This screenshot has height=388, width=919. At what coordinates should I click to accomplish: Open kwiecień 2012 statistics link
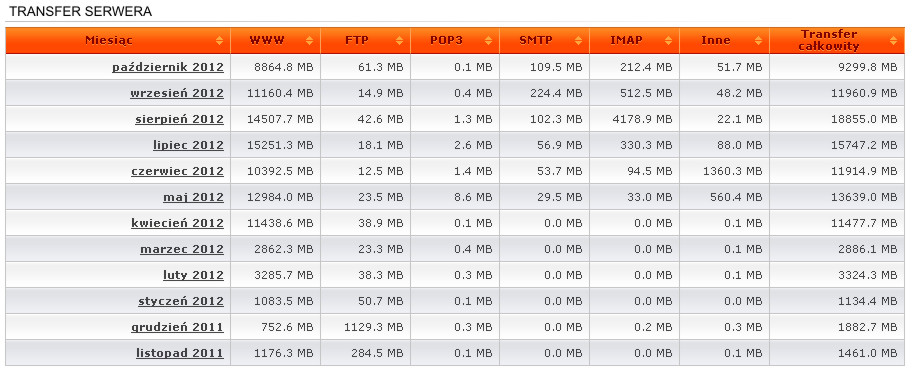pyautogui.click(x=178, y=223)
